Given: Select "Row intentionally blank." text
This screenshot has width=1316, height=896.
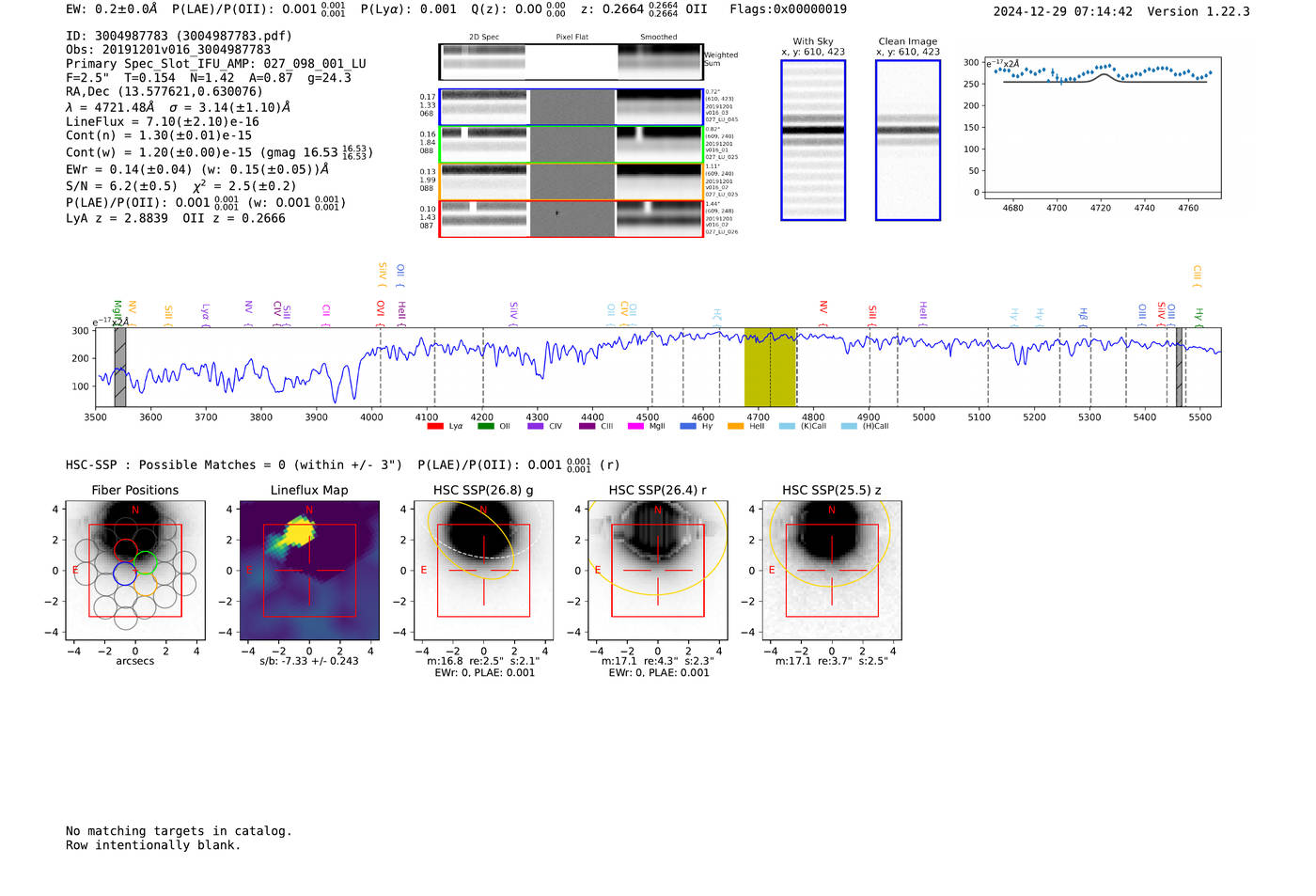Looking at the screenshot, I should pos(153,845).
